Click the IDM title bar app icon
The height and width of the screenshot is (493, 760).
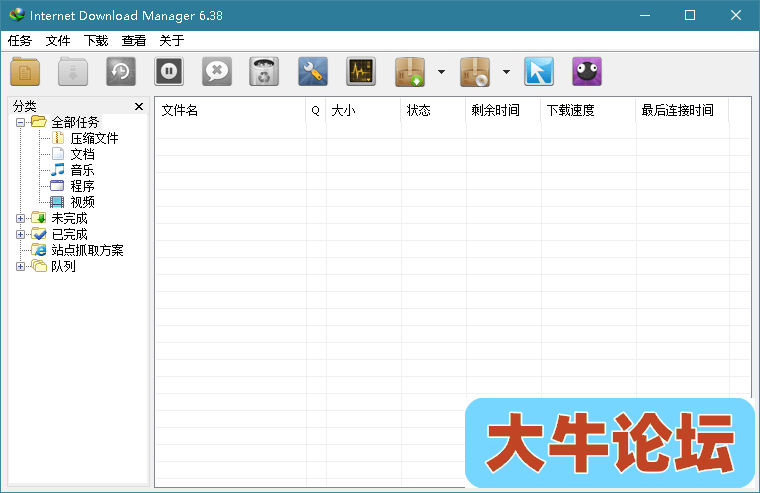click(x=16, y=15)
